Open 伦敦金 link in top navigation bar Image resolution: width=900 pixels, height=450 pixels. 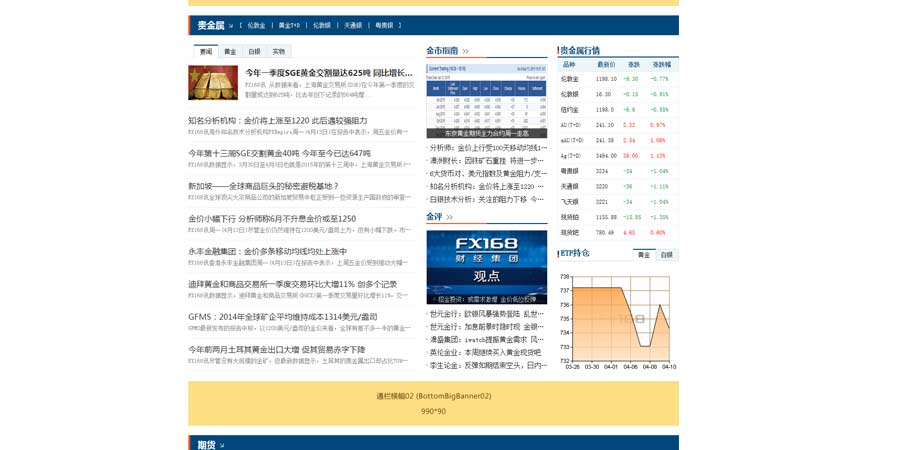(256, 25)
